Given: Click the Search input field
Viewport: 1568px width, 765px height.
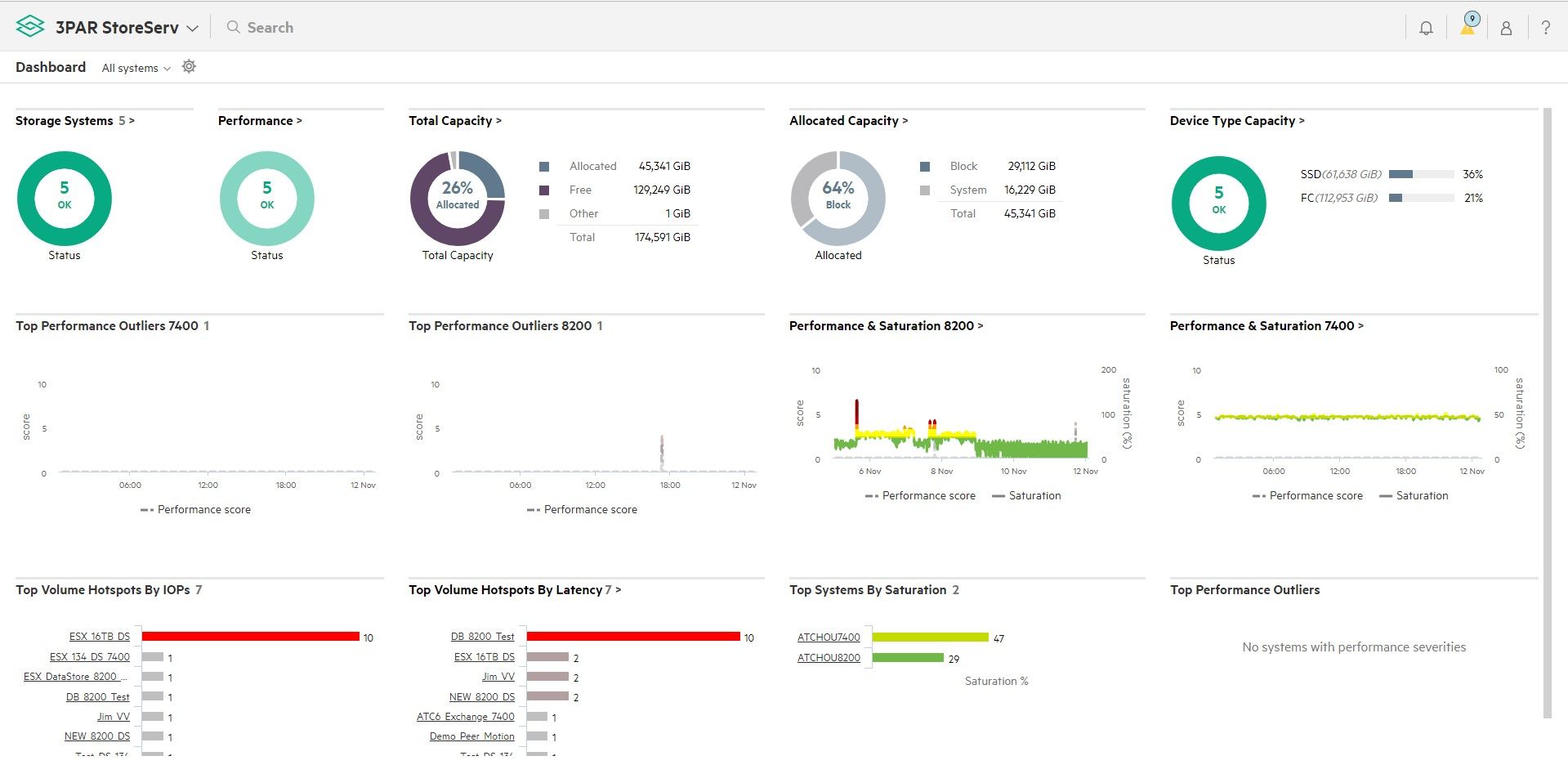Looking at the screenshot, I should (x=270, y=27).
